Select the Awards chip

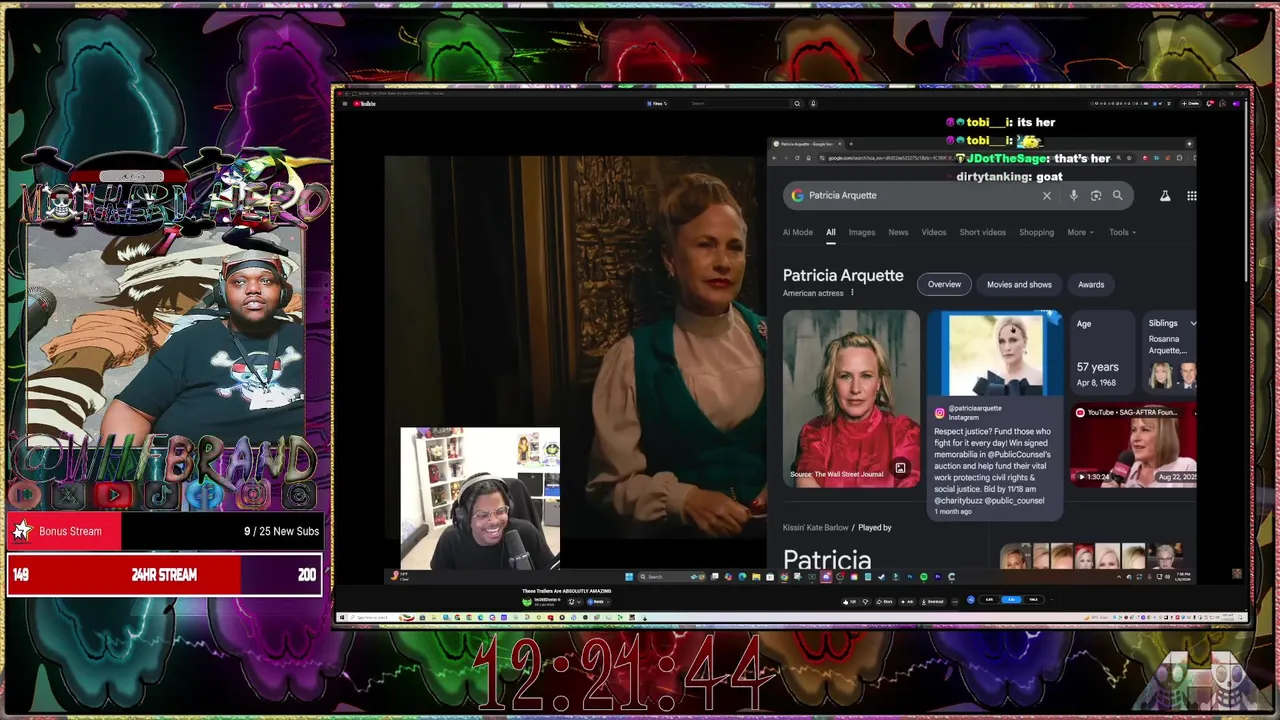(1091, 284)
